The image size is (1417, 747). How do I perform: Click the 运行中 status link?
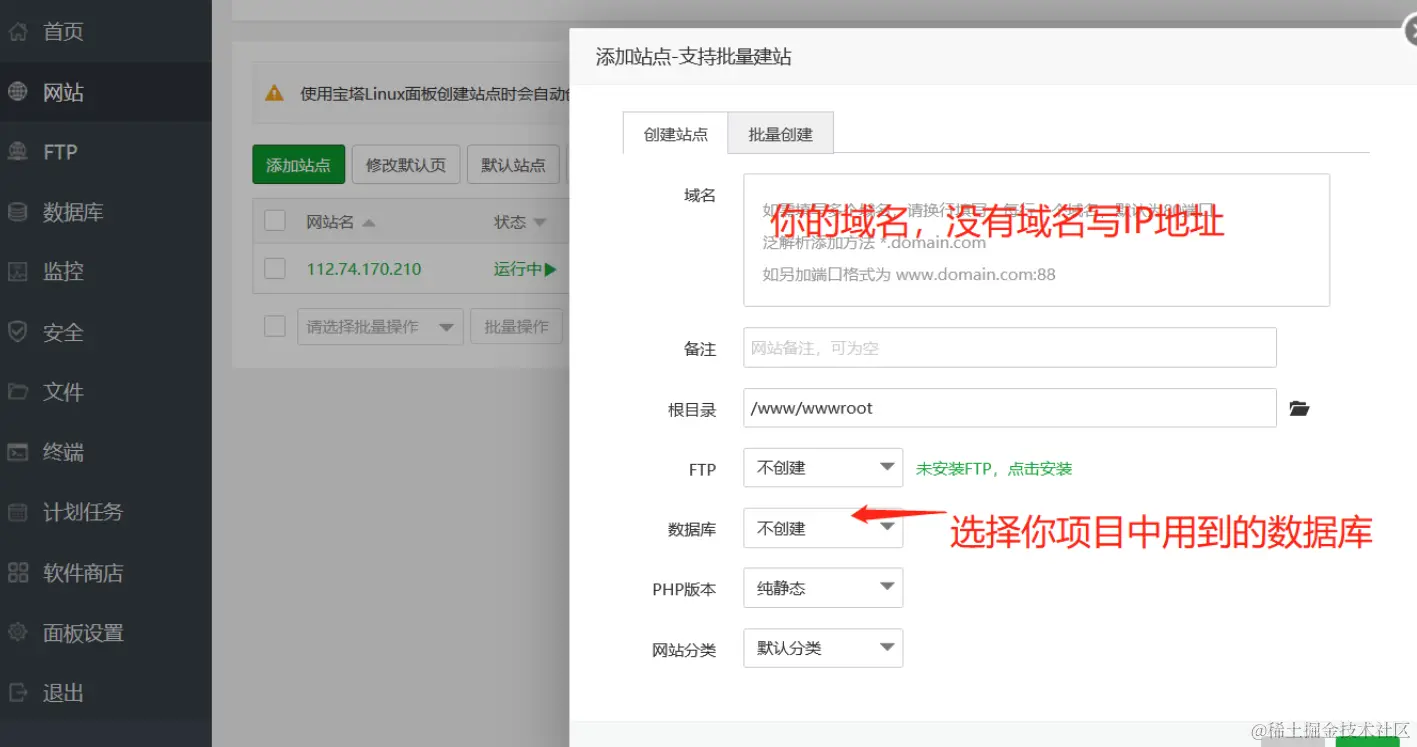point(525,269)
